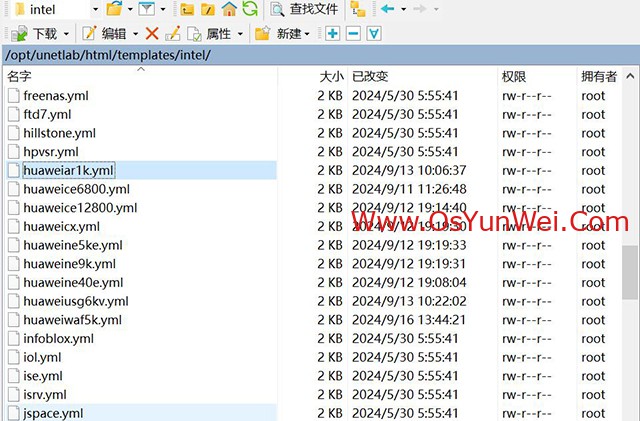Click the gray forward arrow
Image resolution: width=640 pixels, height=421 pixels.
click(x=420, y=9)
